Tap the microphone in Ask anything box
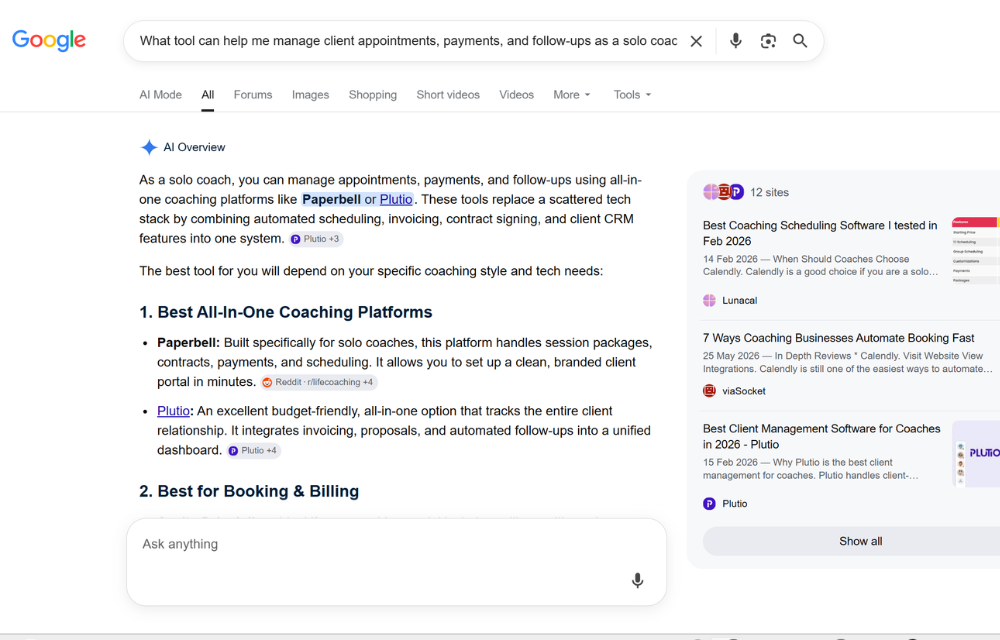1000x640 pixels. click(x=637, y=580)
